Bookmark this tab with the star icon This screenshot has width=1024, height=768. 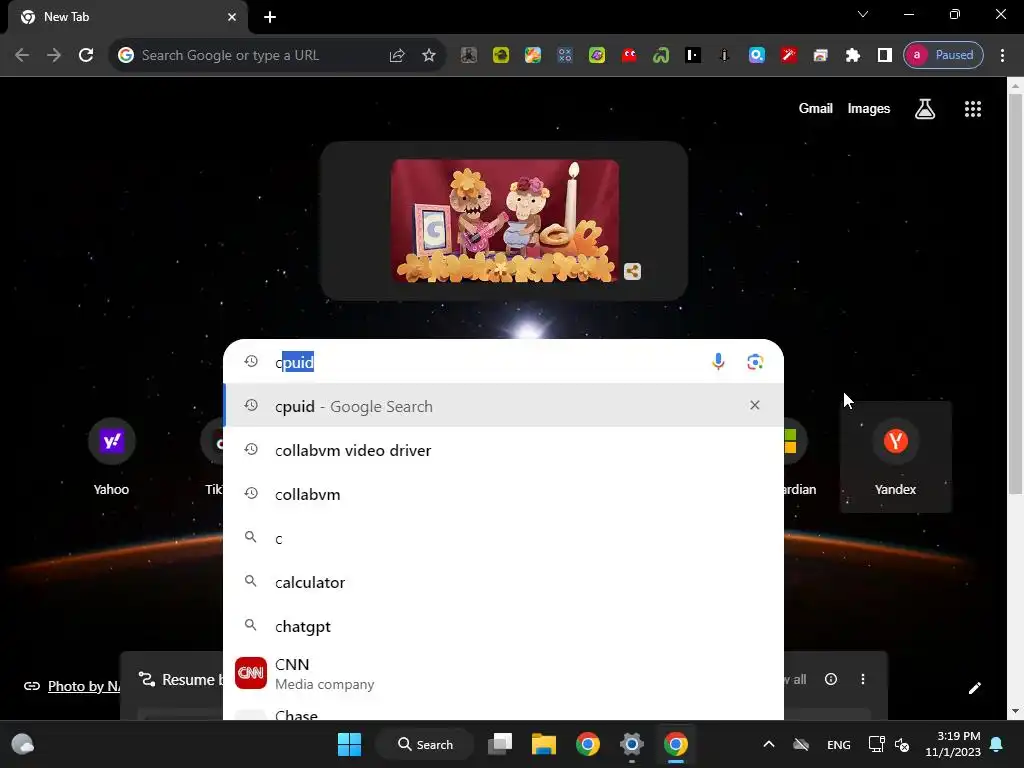pyautogui.click(x=428, y=56)
